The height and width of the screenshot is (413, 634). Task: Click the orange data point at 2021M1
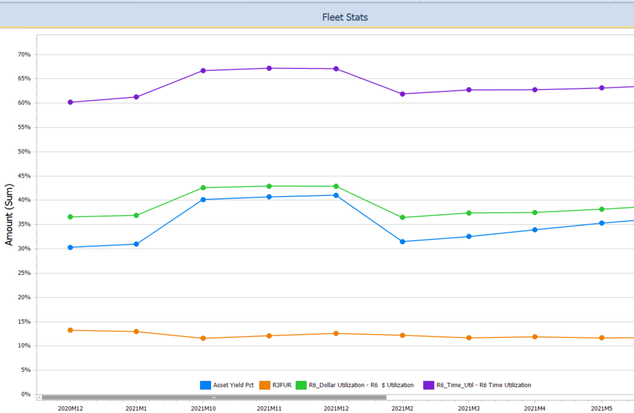[x=136, y=332]
